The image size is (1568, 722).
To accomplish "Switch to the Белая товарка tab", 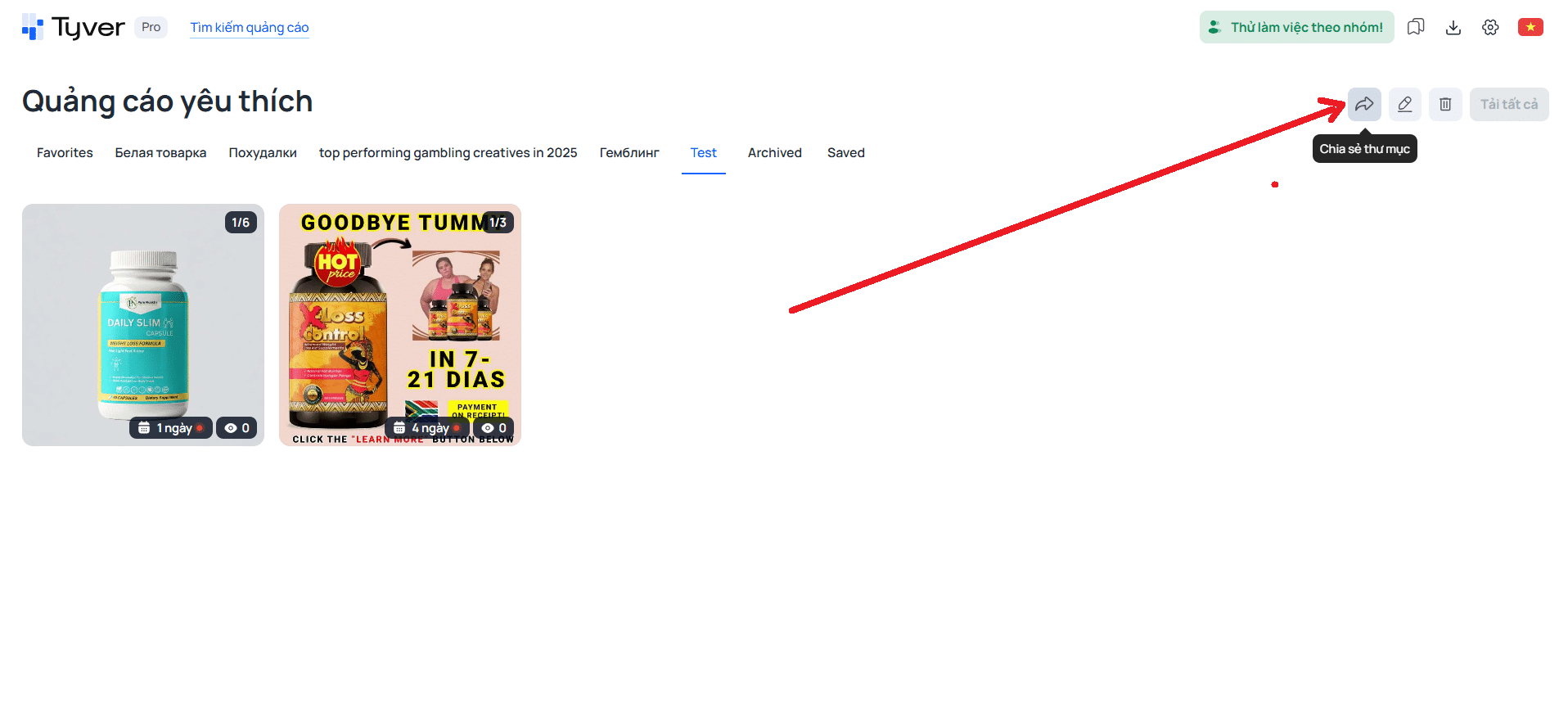I will coord(160,152).
